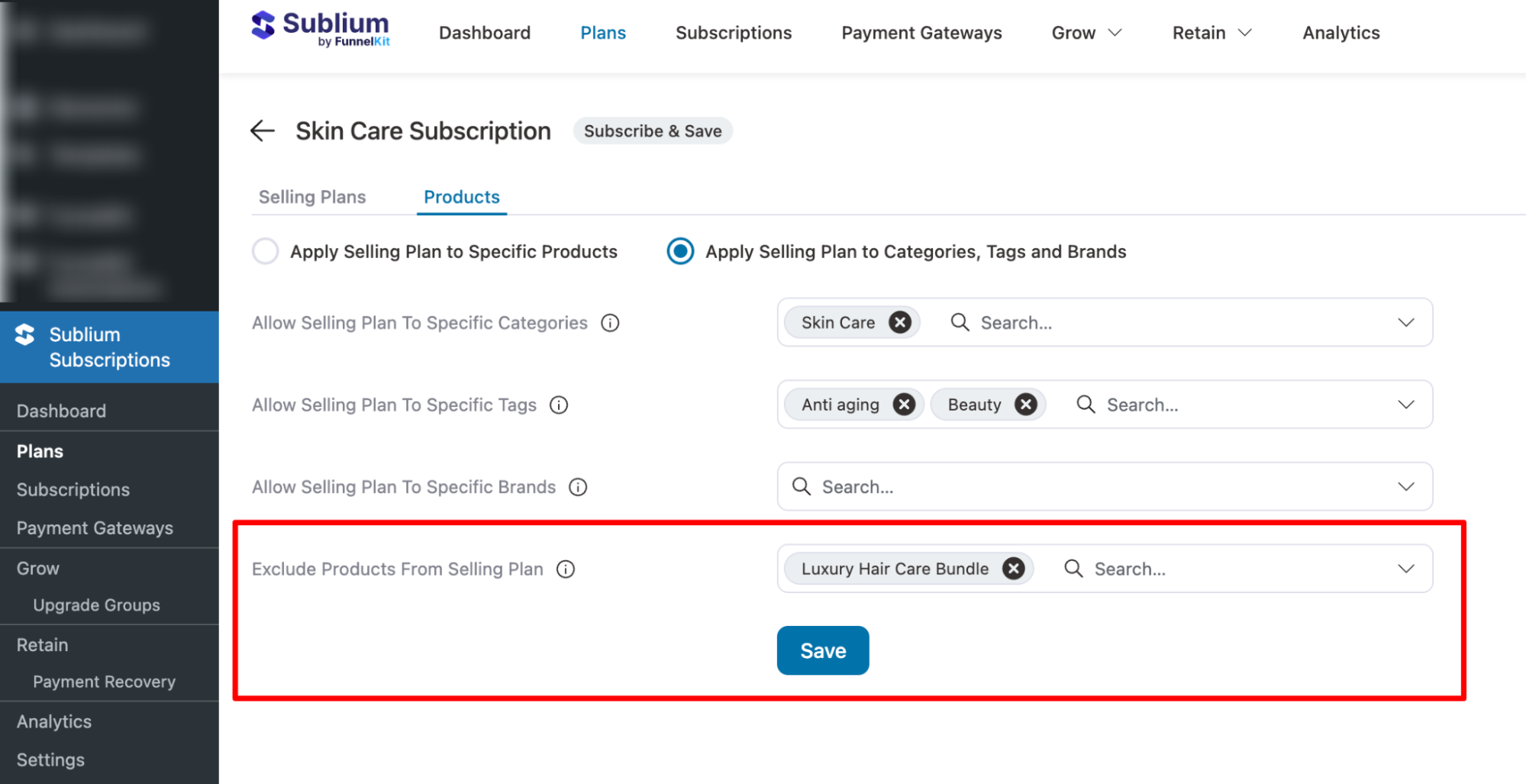Open Payment Recovery in the sidebar
The height and width of the screenshot is (784, 1526).
click(x=104, y=682)
